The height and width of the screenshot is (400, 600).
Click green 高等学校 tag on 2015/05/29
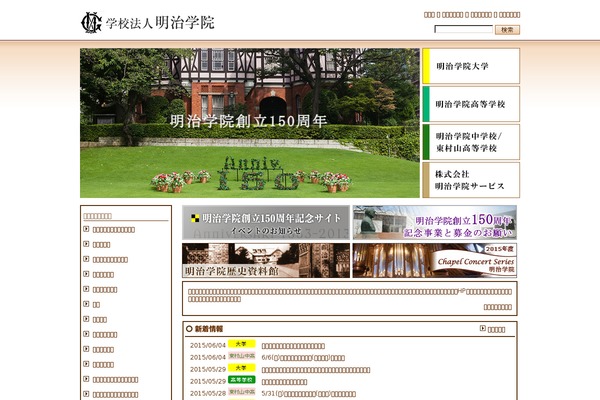(241, 380)
